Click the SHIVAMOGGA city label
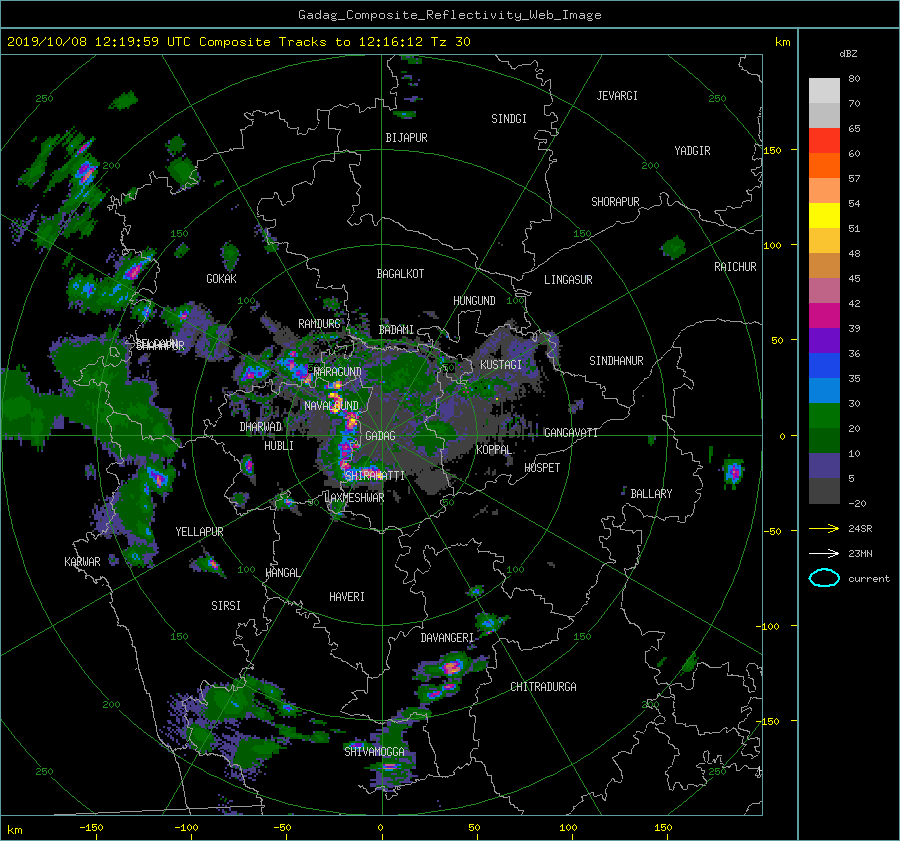Image resolution: width=900 pixels, height=841 pixels. 374,752
